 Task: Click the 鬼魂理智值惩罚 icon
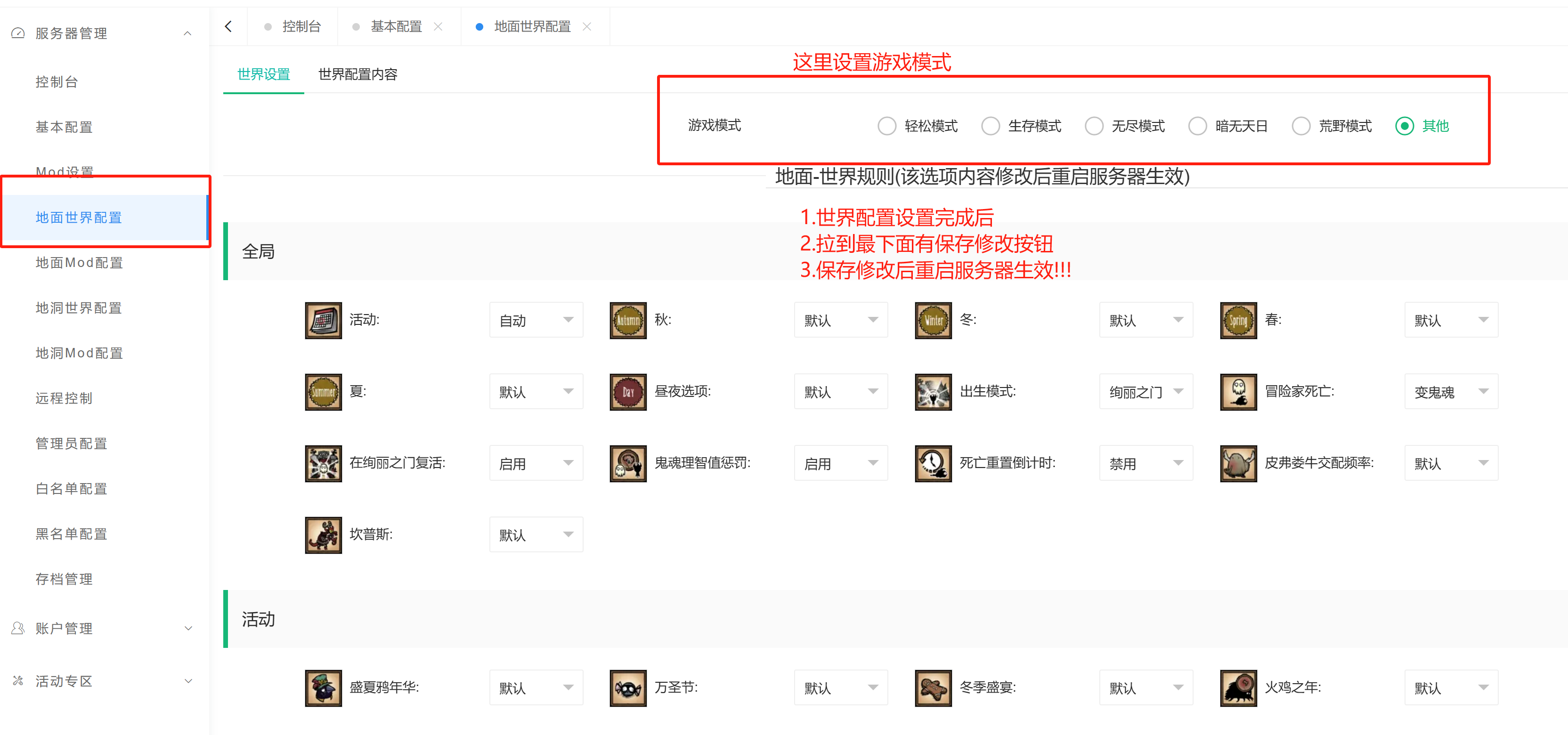click(628, 464)
